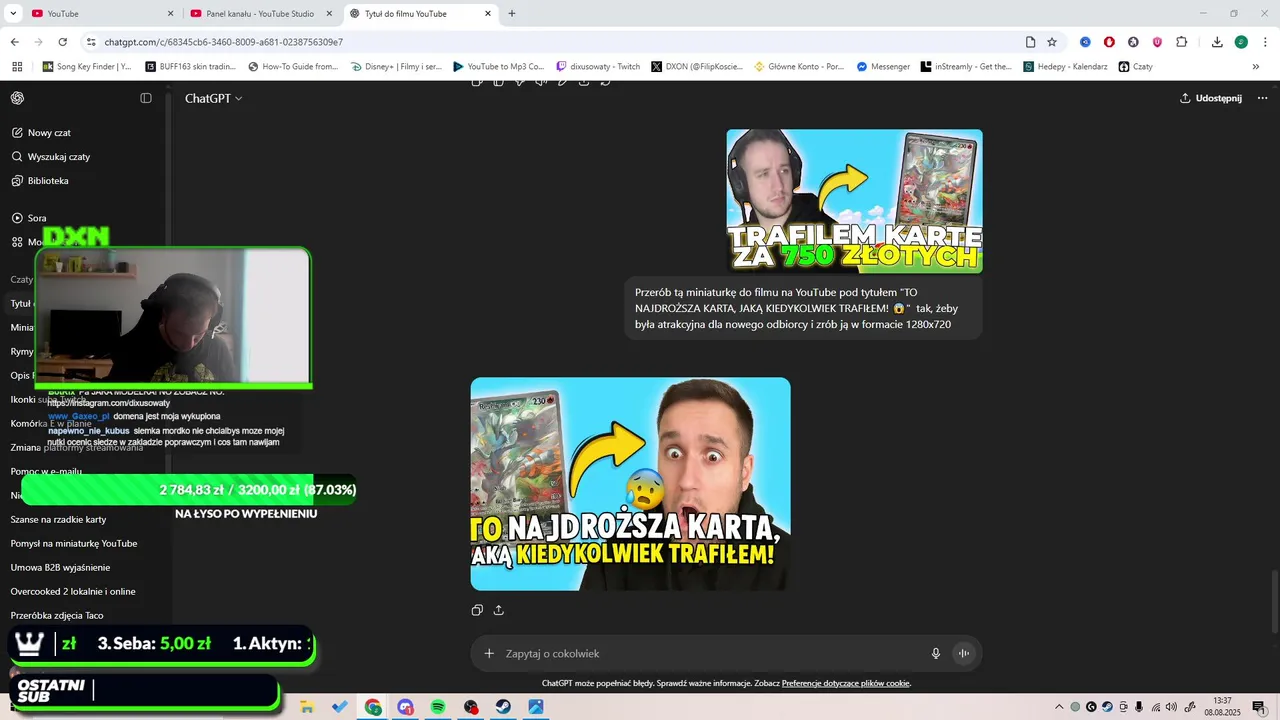The width and height of the screenshot is (1280, 720).
Task: Copy the generated image below the reply
Action: click(x=477, y=610)
